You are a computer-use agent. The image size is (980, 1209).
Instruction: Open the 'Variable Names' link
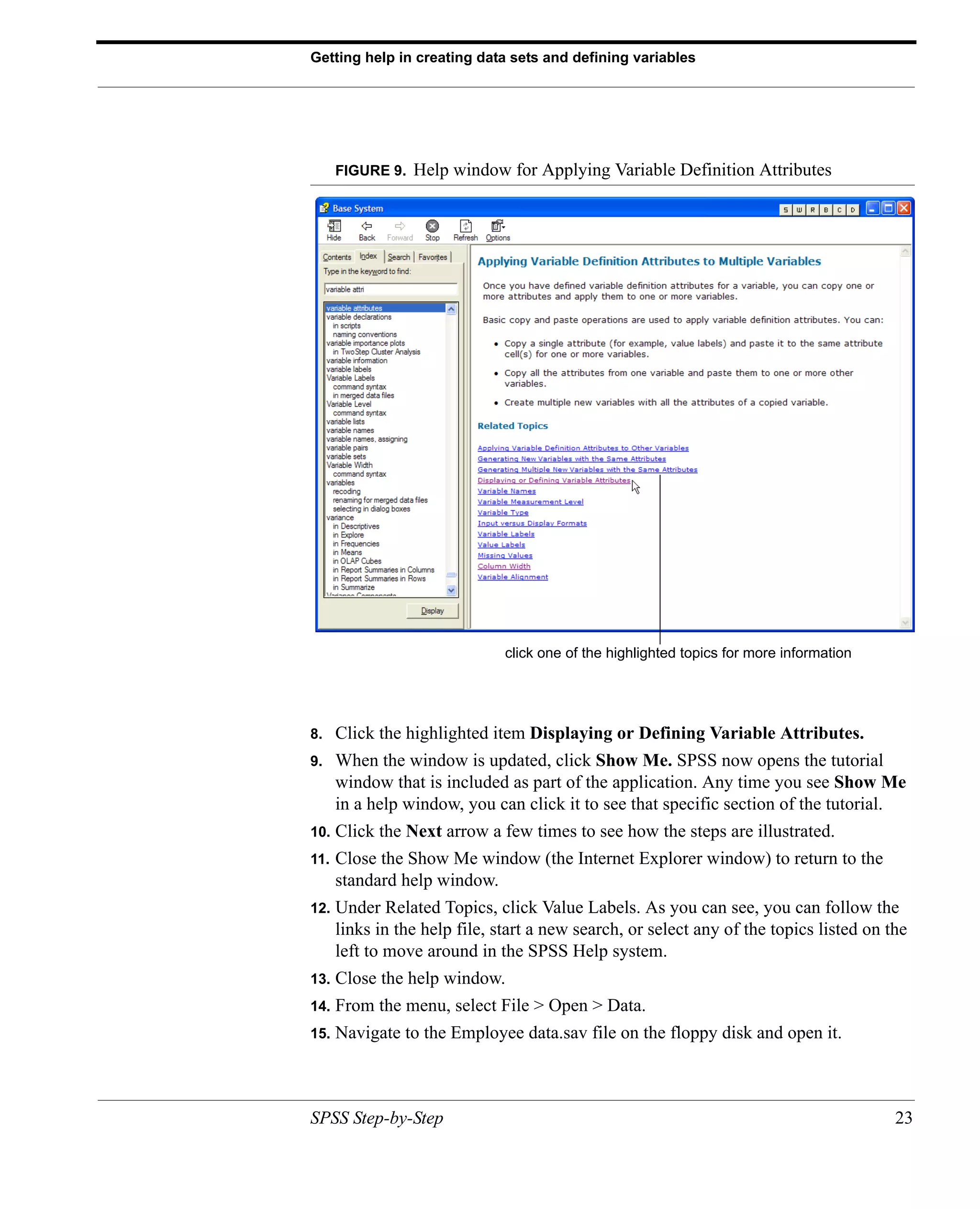point(507,491)
